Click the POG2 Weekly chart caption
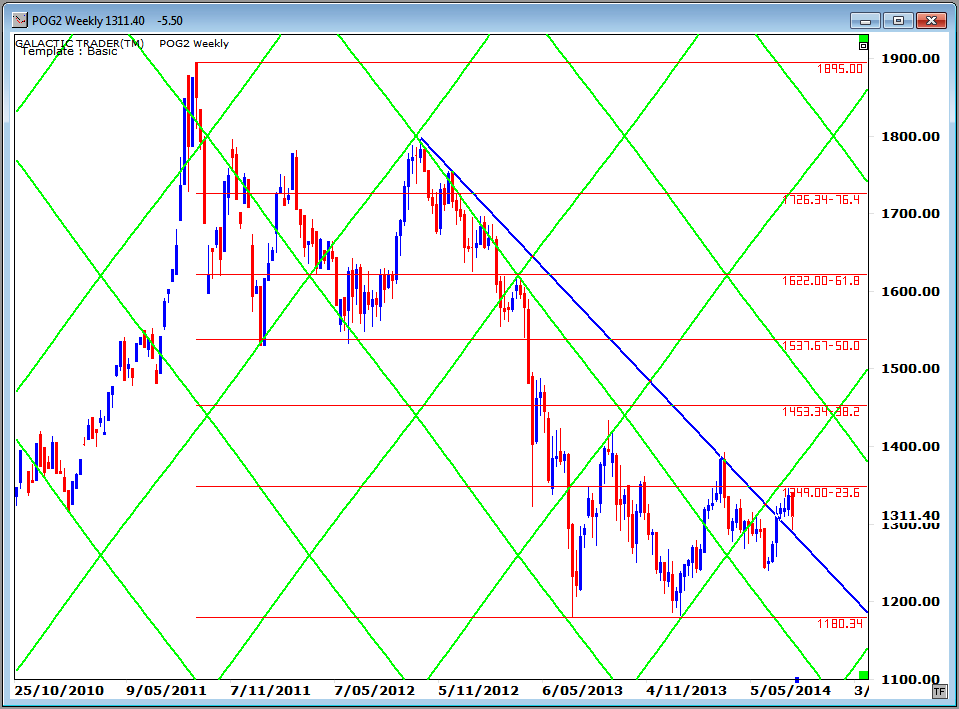Viewport: 959px width, 709px height. (x=194, y=43)
